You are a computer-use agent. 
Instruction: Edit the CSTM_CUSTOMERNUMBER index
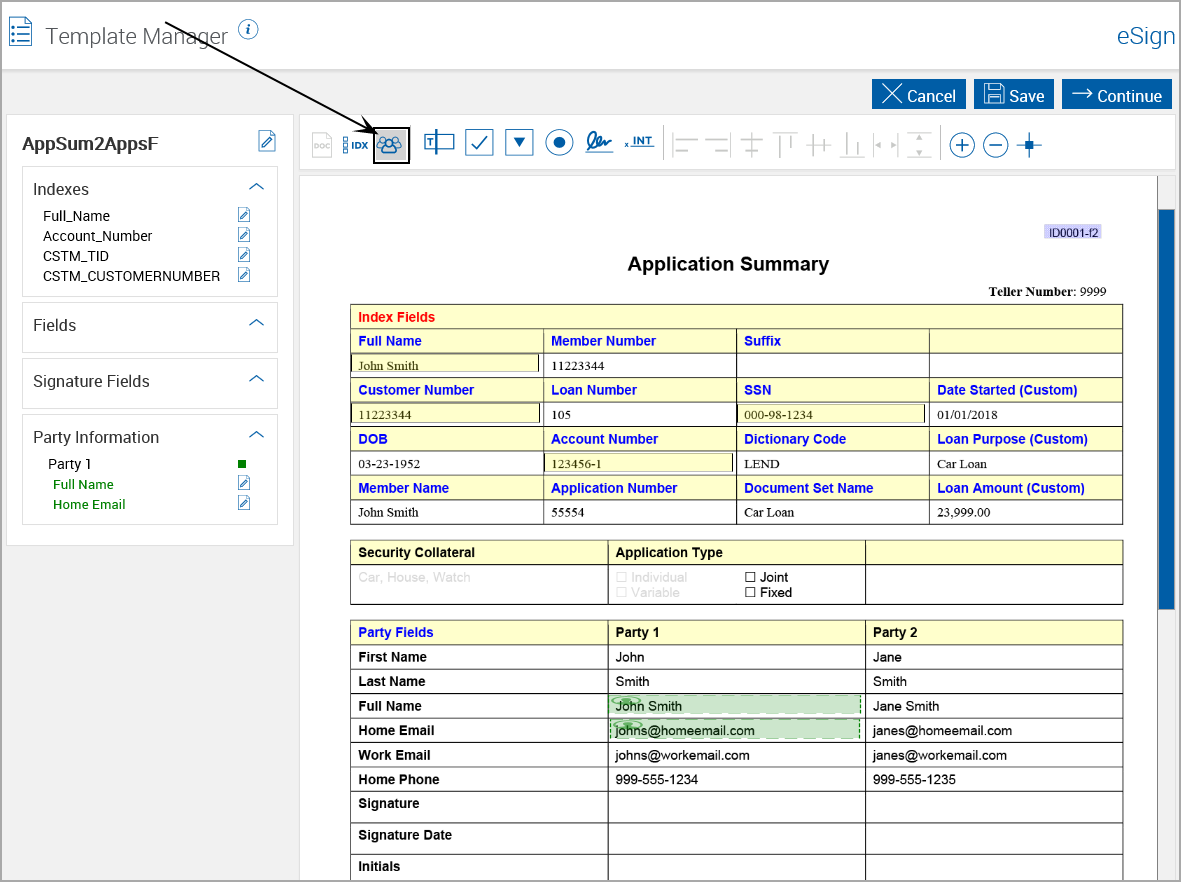(244, 275)
